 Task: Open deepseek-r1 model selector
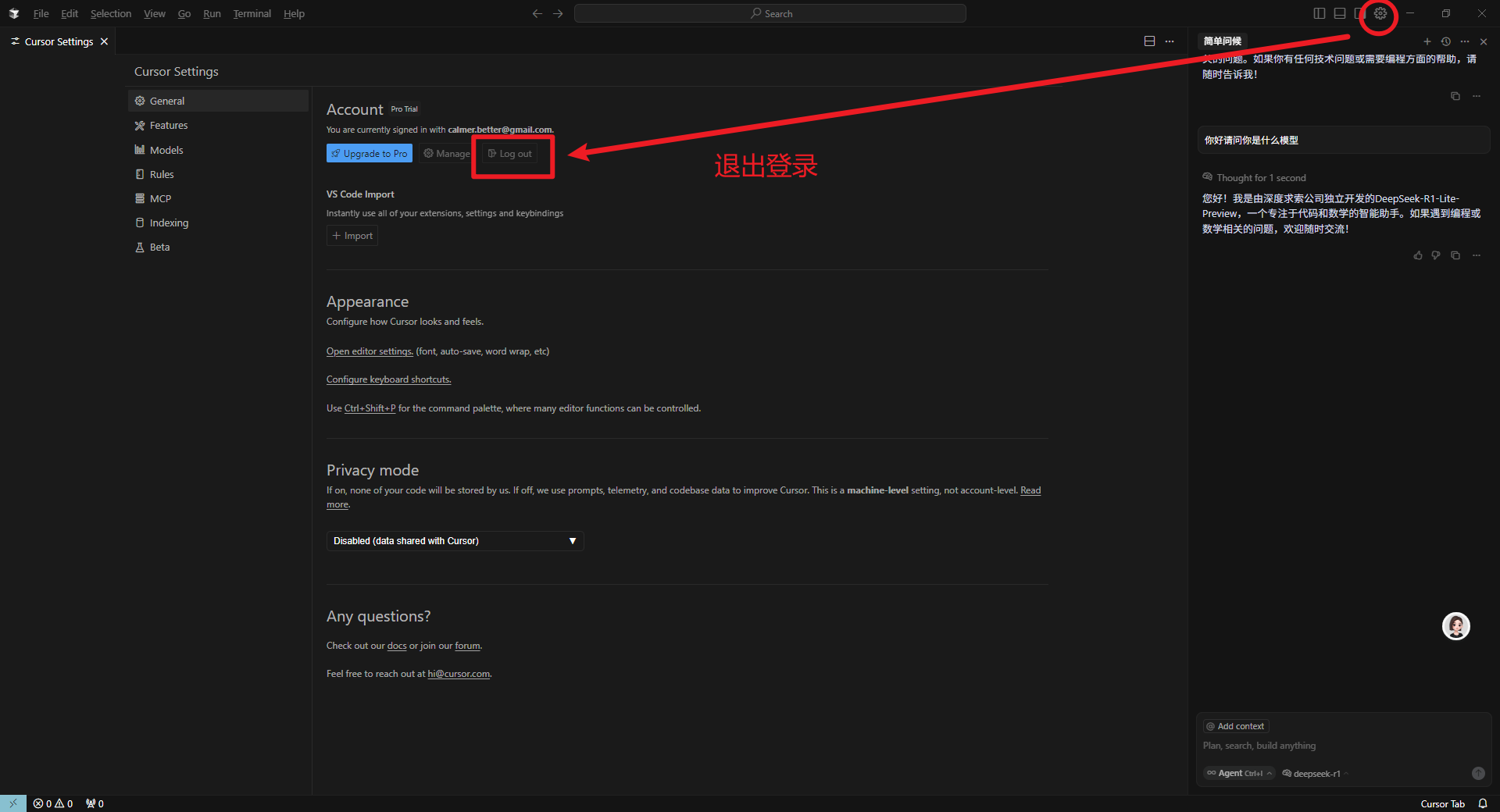(1316, 773)
